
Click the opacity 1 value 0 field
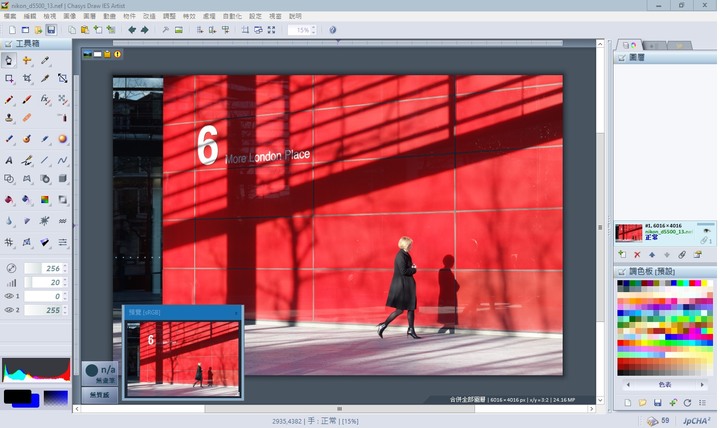point(43,296)
